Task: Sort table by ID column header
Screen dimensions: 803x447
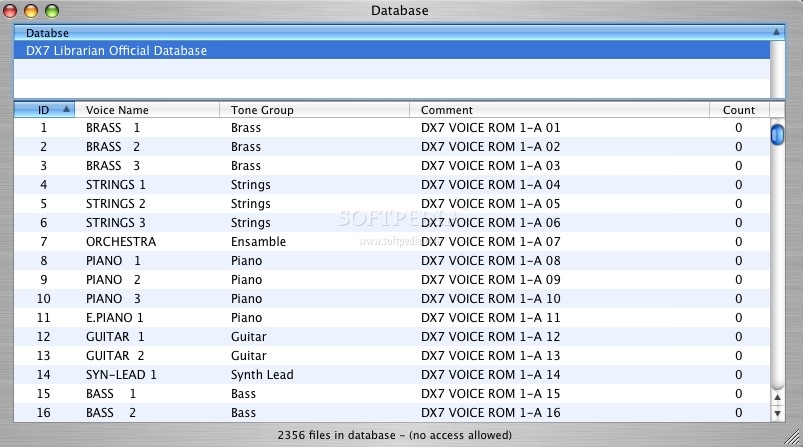Action: click(44, 110)
